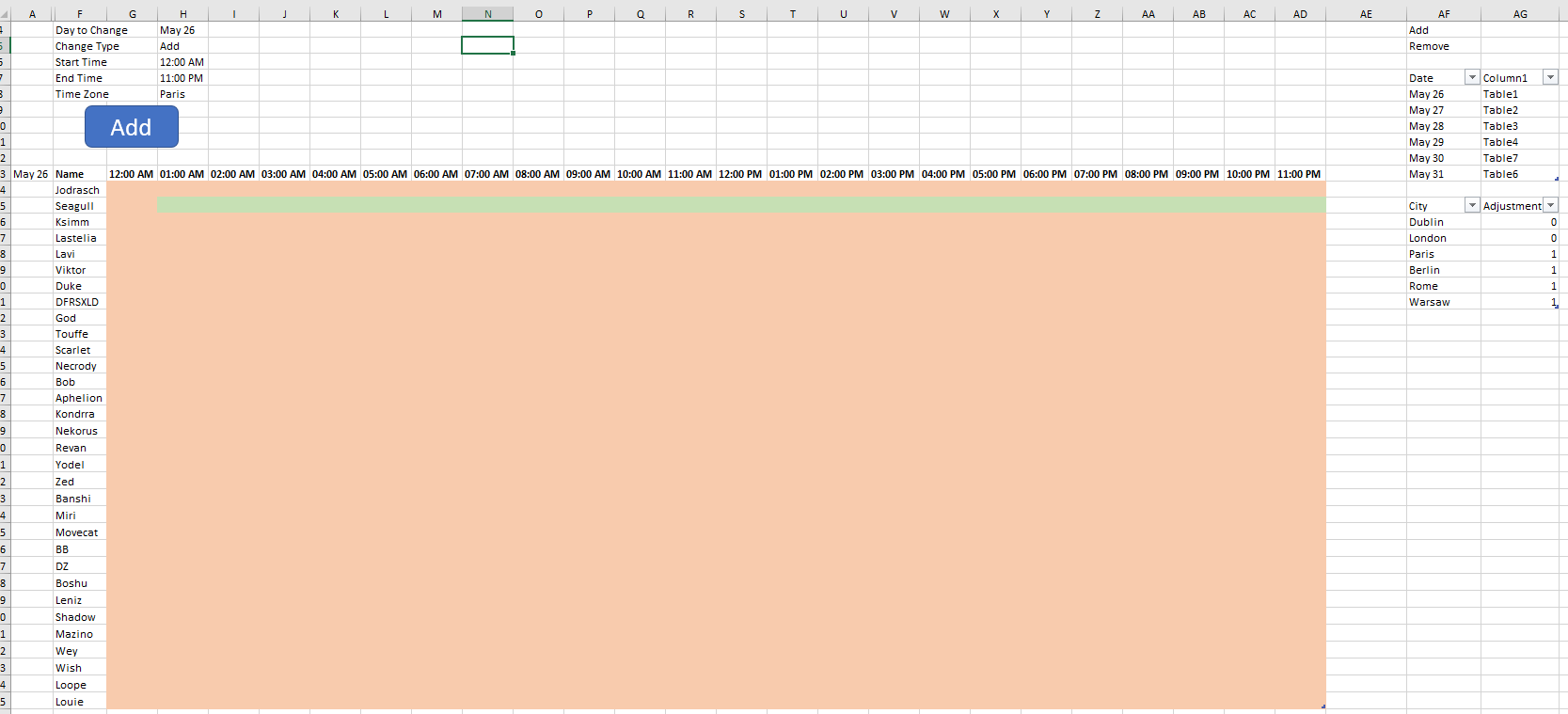Select column AE header
The width and height of the screenshot is (1568, 714).
pyautogui.click(x=1366, y=14)
